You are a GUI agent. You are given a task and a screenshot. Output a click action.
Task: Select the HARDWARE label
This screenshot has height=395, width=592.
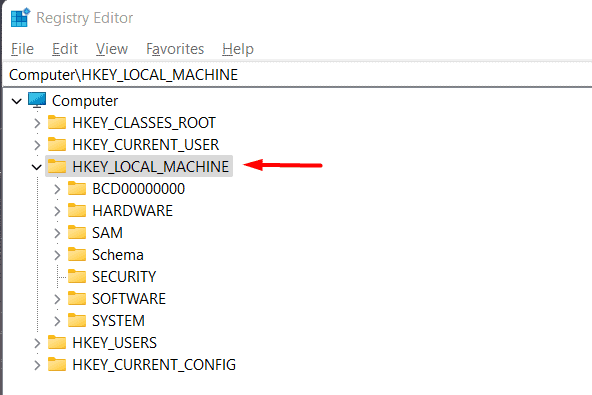pos(133,211)
